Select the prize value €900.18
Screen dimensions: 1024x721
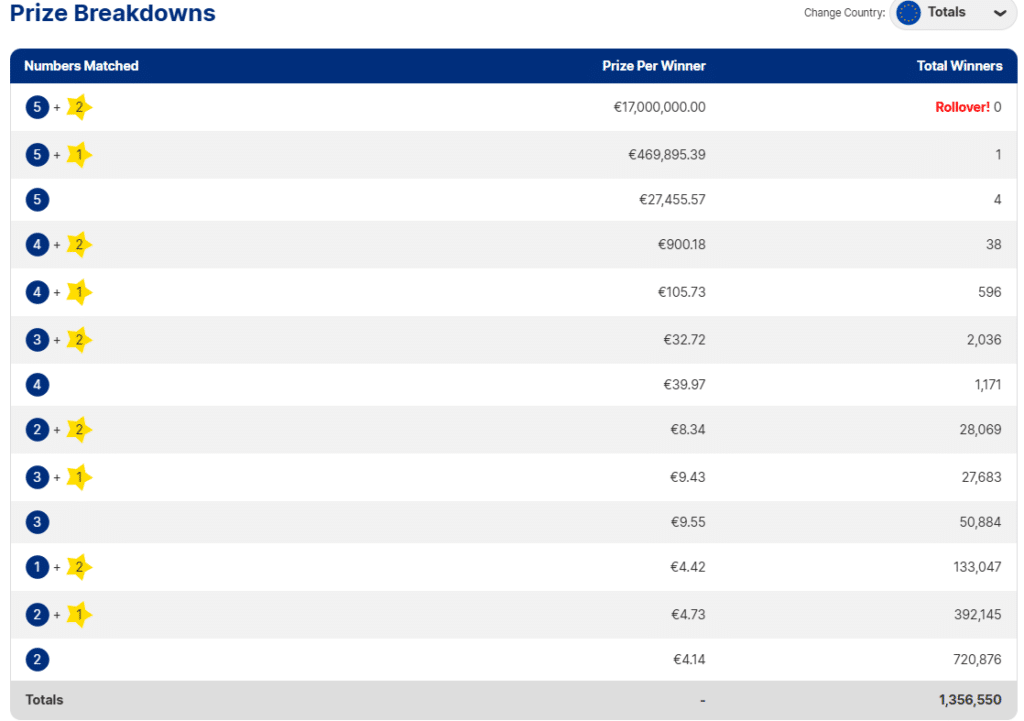tap(682, 245)
